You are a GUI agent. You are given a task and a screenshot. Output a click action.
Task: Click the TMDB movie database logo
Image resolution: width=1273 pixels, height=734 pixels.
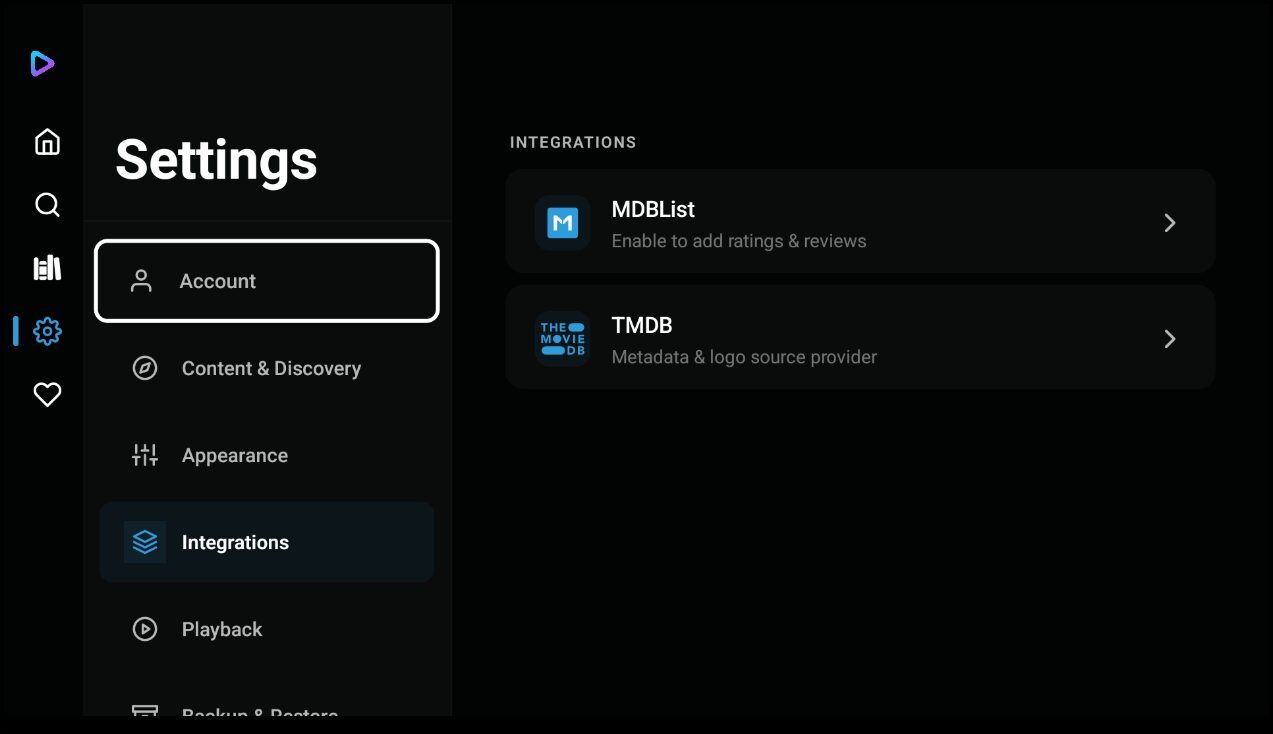[562, 339]
